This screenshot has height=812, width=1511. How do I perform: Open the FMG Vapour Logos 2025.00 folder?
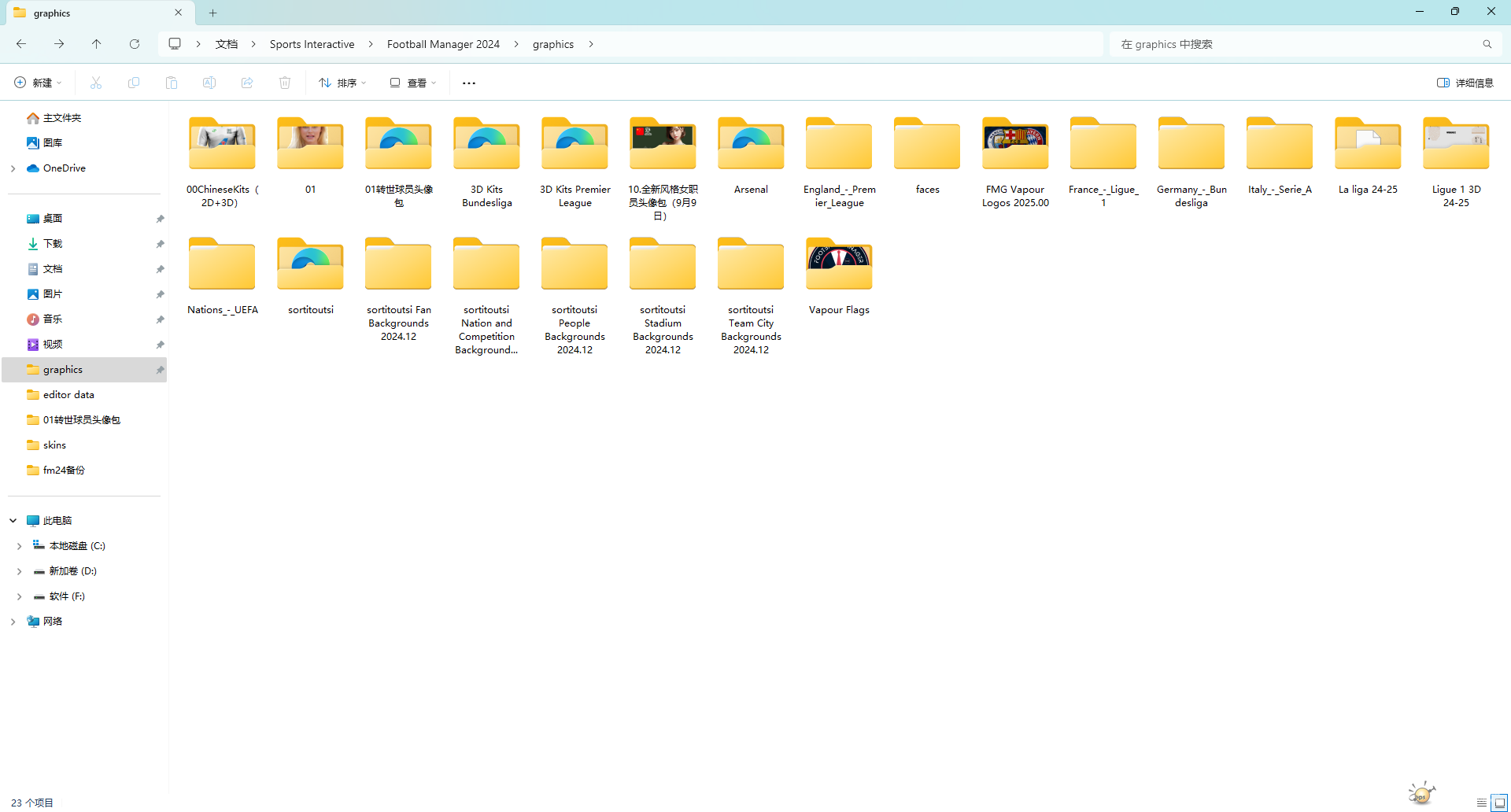[x=1016, y=162]
